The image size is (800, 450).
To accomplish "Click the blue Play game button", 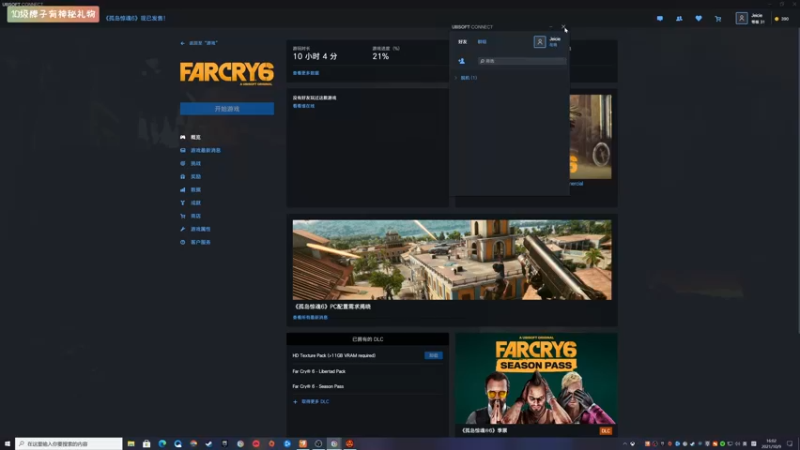I will coord(227,109).
